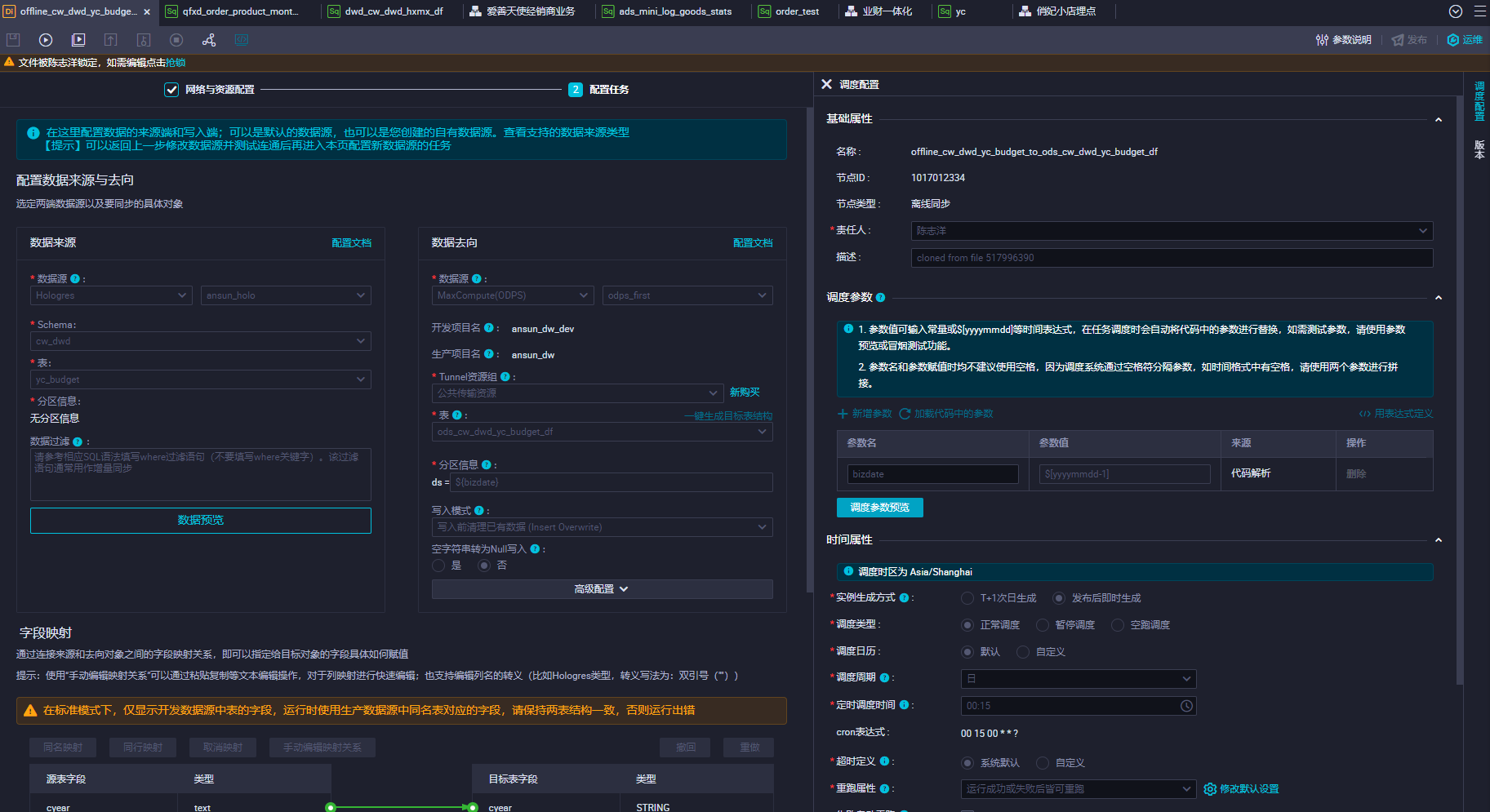Image resolution: width=1490 pixels, height=812 pixels.
Task: Open the hamburger menu at top right
Action: (x=1480, y=11)
